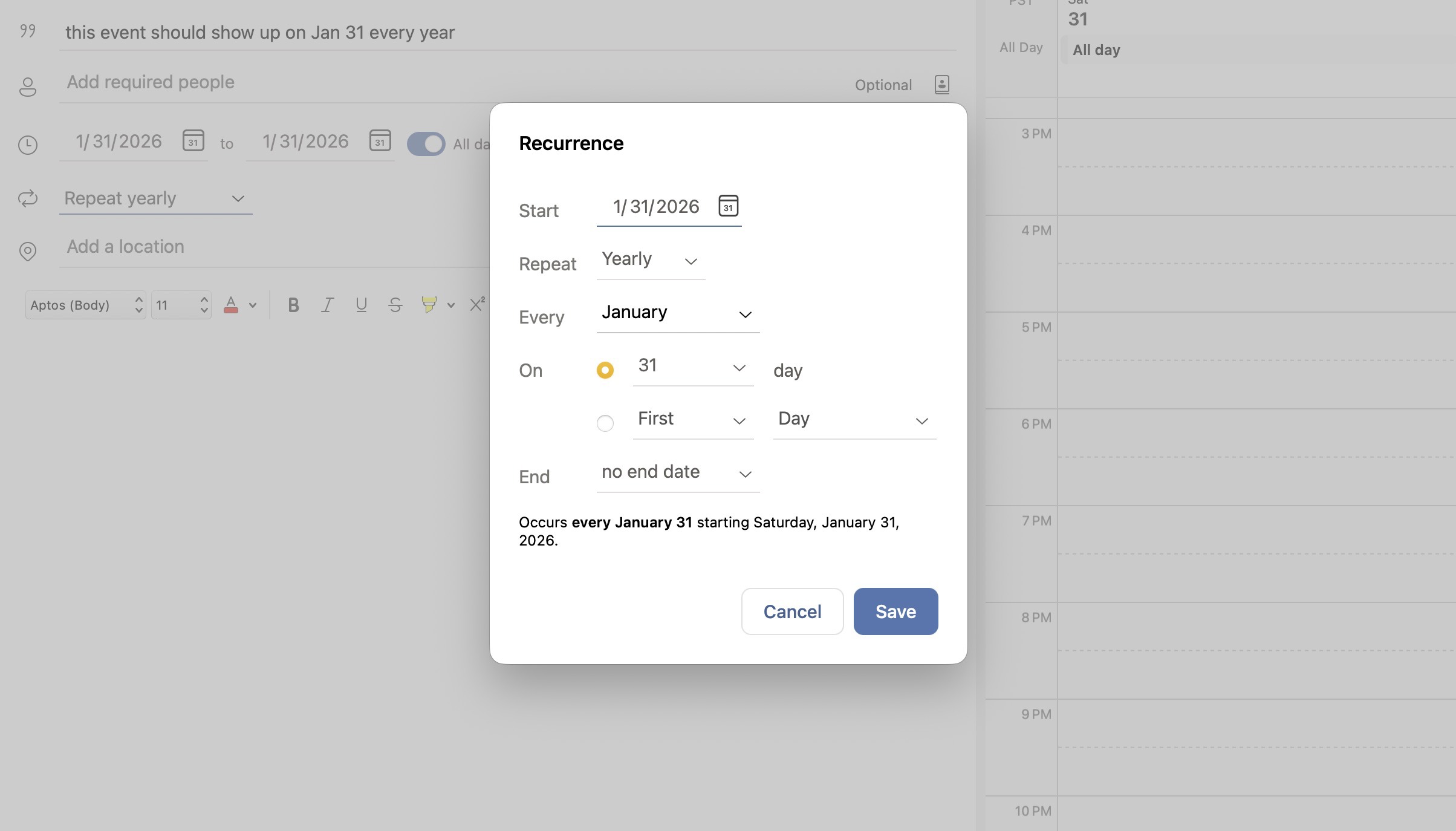The image size is (1456, 831).
Task: Open the Recurrence start date calendar picker
Action: coord(728,206)
